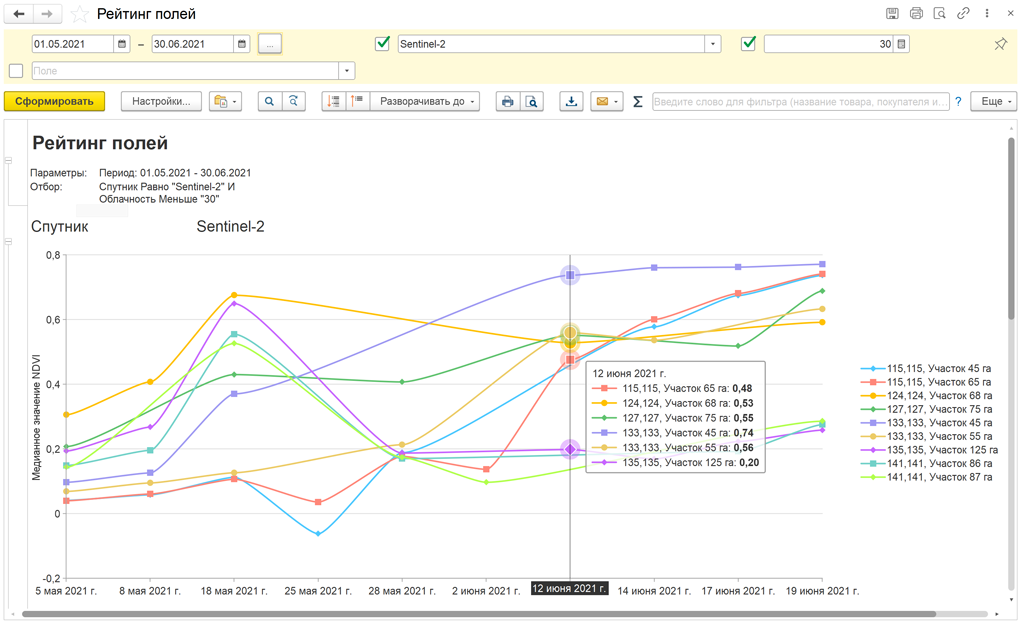Screen dimensions: 1024x627
Task: Click the find magnifier icon
Action: [x=269, y=101]
